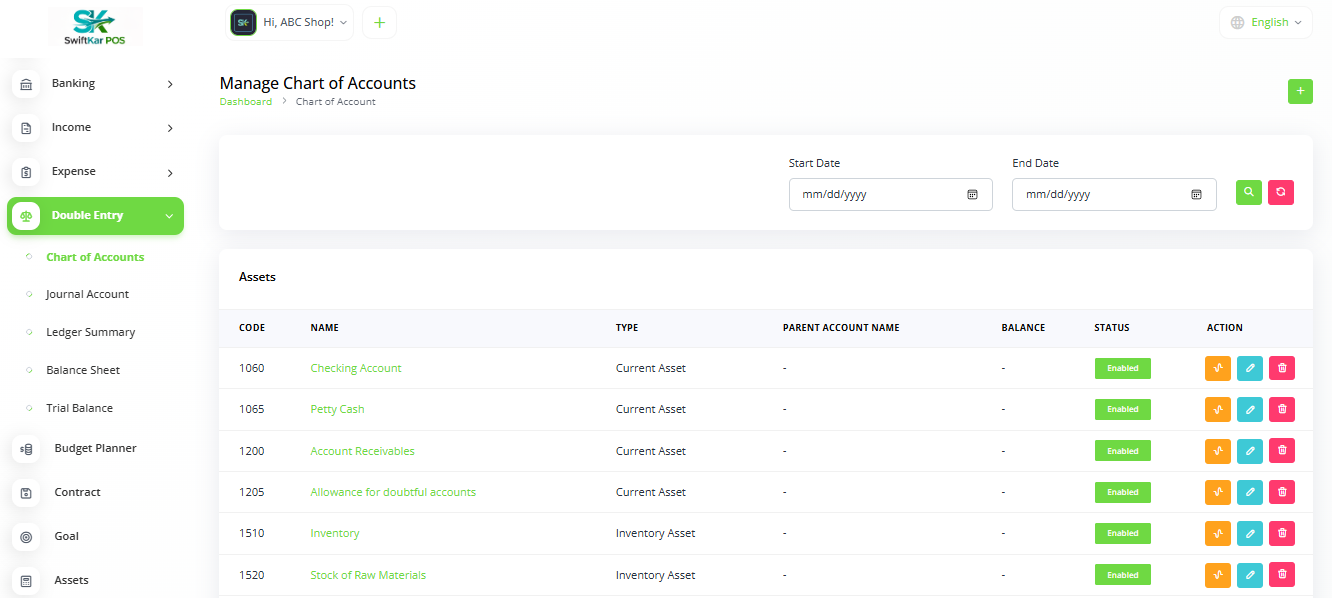Viewport: 1332px width, 598px height.
Task: Click the pink reset filter icon
Action: coord(1281,193)
